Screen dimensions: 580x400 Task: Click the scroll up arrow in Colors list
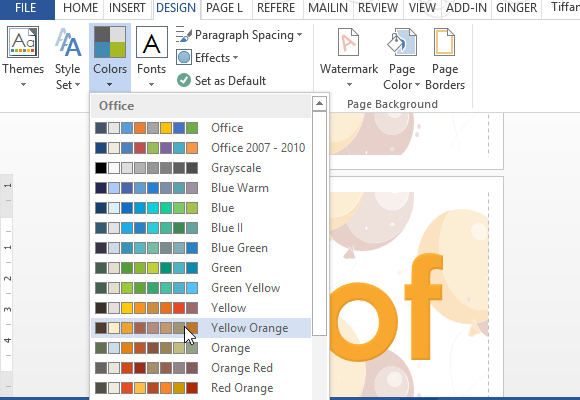point(319,104)
